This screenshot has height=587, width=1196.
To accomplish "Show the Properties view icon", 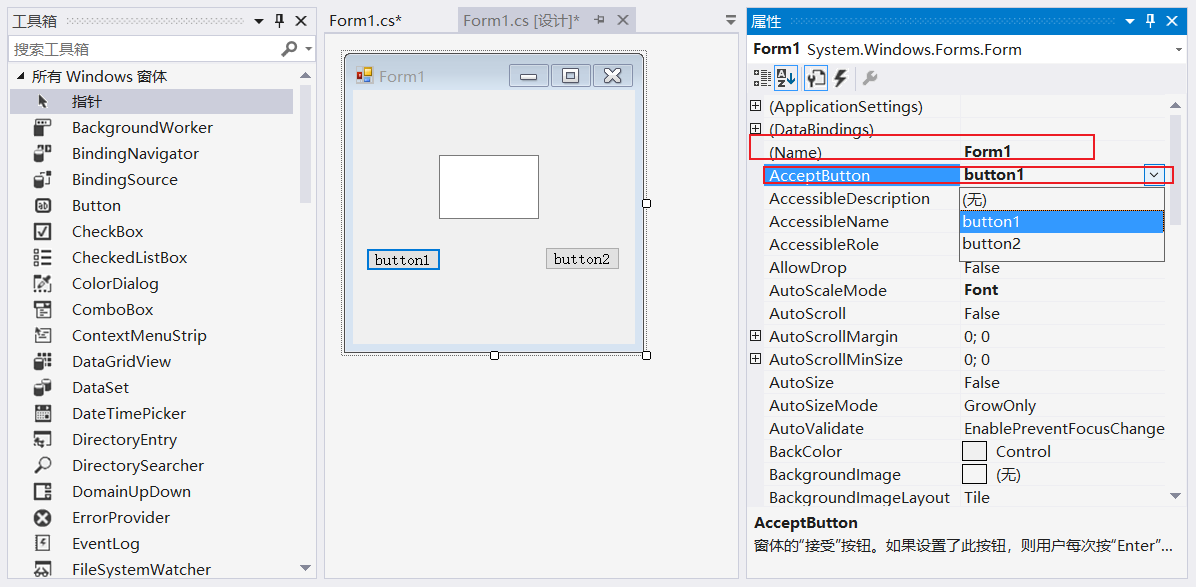I will (815, 78).
